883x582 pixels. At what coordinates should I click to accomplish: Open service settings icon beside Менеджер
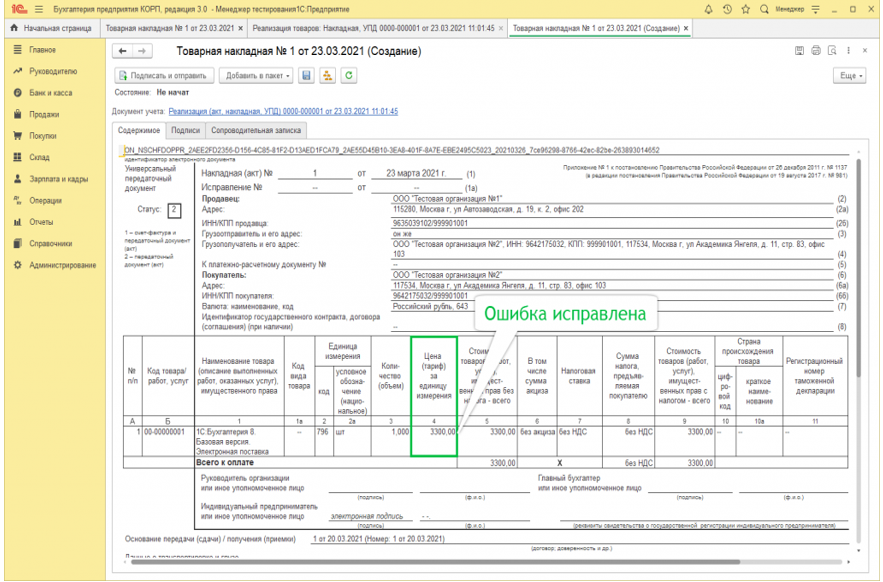coord(815,9)
